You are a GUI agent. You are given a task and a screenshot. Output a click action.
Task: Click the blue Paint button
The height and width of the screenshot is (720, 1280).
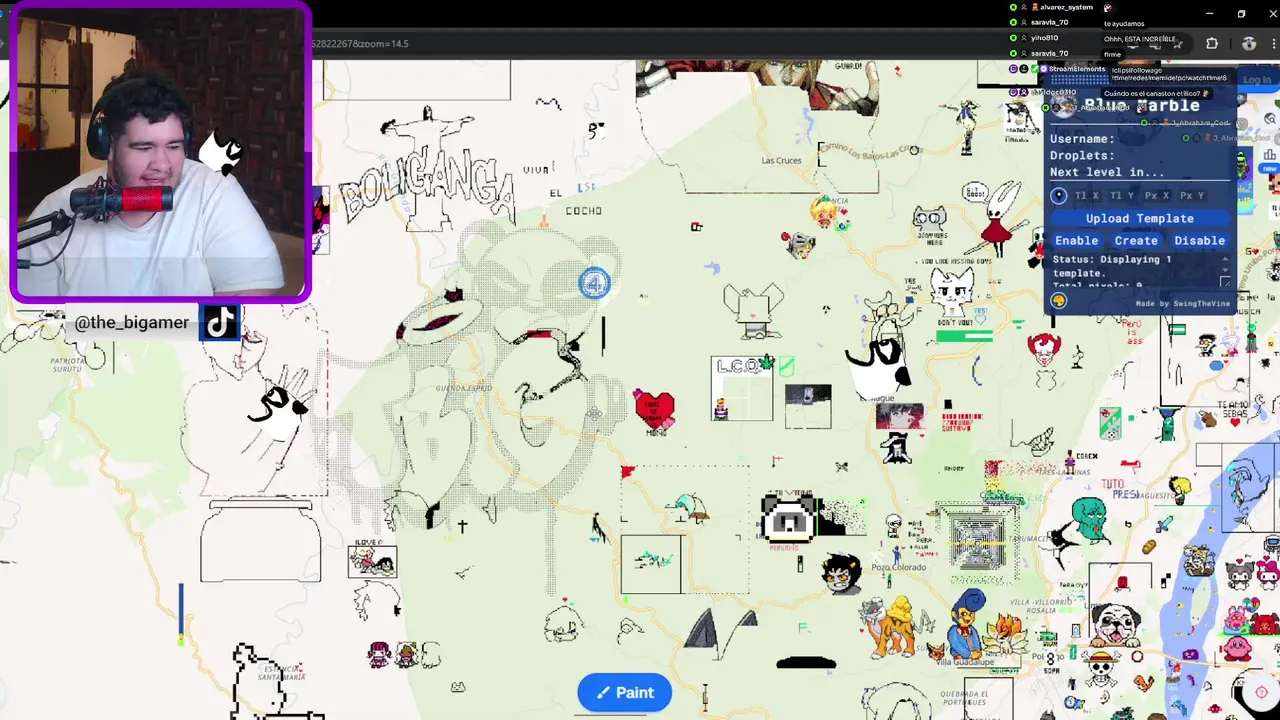(624, 692)
